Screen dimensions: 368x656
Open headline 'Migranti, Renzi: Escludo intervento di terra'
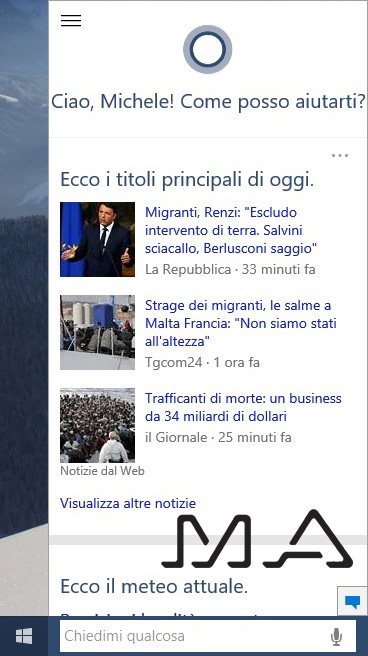click(x=230, y=231)
